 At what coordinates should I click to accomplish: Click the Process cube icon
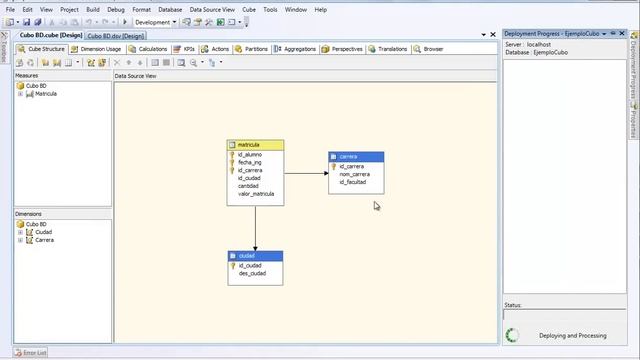click(x=19, y=62)
